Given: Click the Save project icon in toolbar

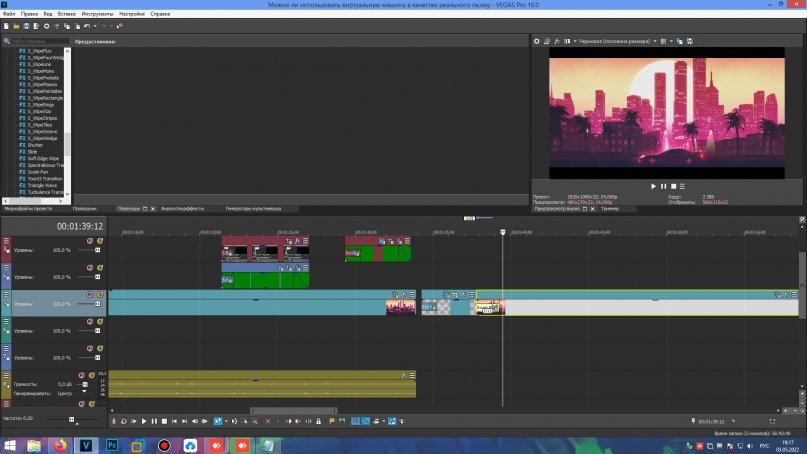Looking at the screenshot, I should pos(25,25).
